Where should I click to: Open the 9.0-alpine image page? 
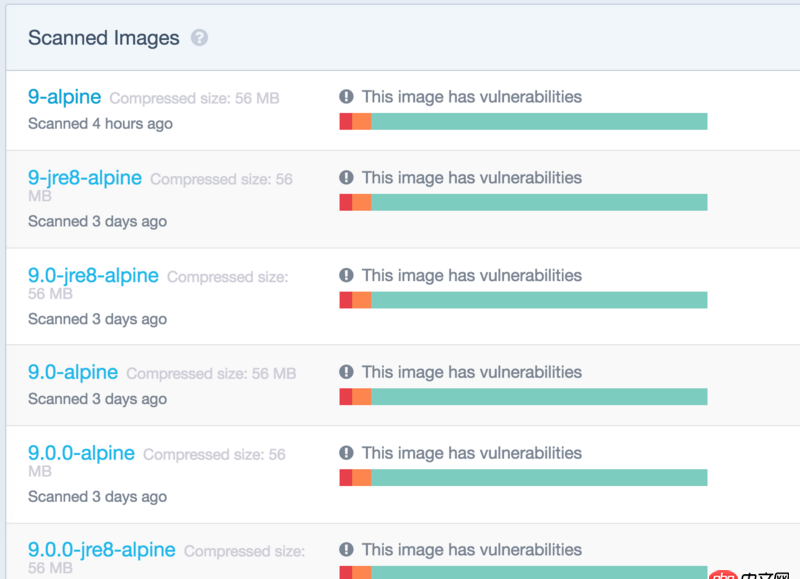coord(72,372)
